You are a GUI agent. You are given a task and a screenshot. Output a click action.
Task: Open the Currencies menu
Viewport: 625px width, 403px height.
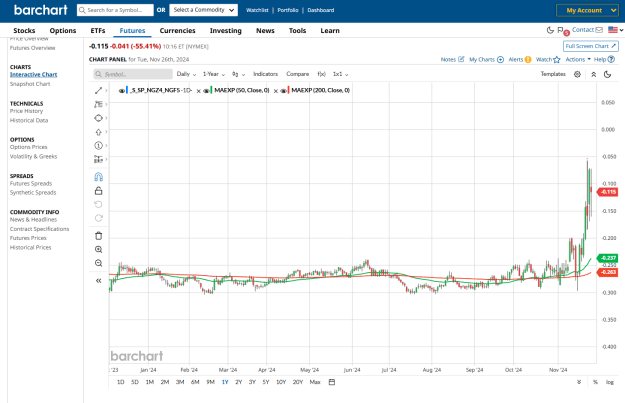[x=177, y=31]
